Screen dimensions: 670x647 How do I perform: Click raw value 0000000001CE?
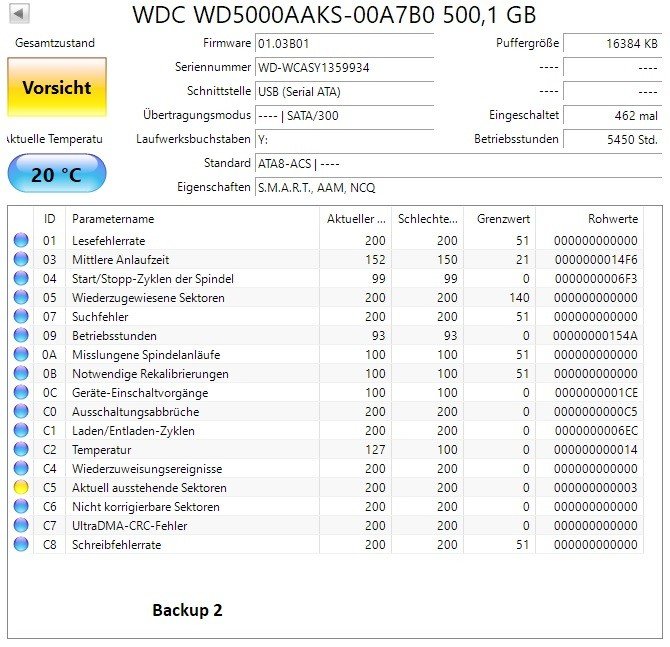pyautogui.click(x=596, y=393)
